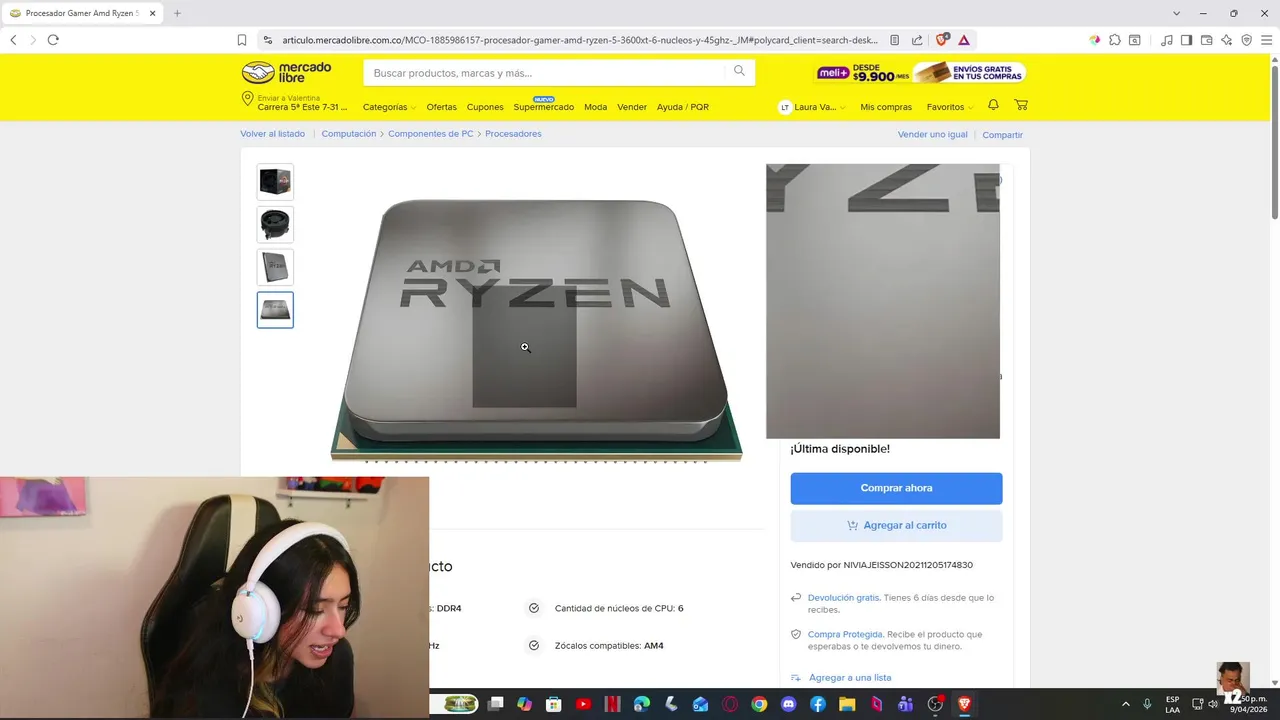Open the Cupones menu item
The height and width of the screenshot is (720, 1280).
[485, 107]
